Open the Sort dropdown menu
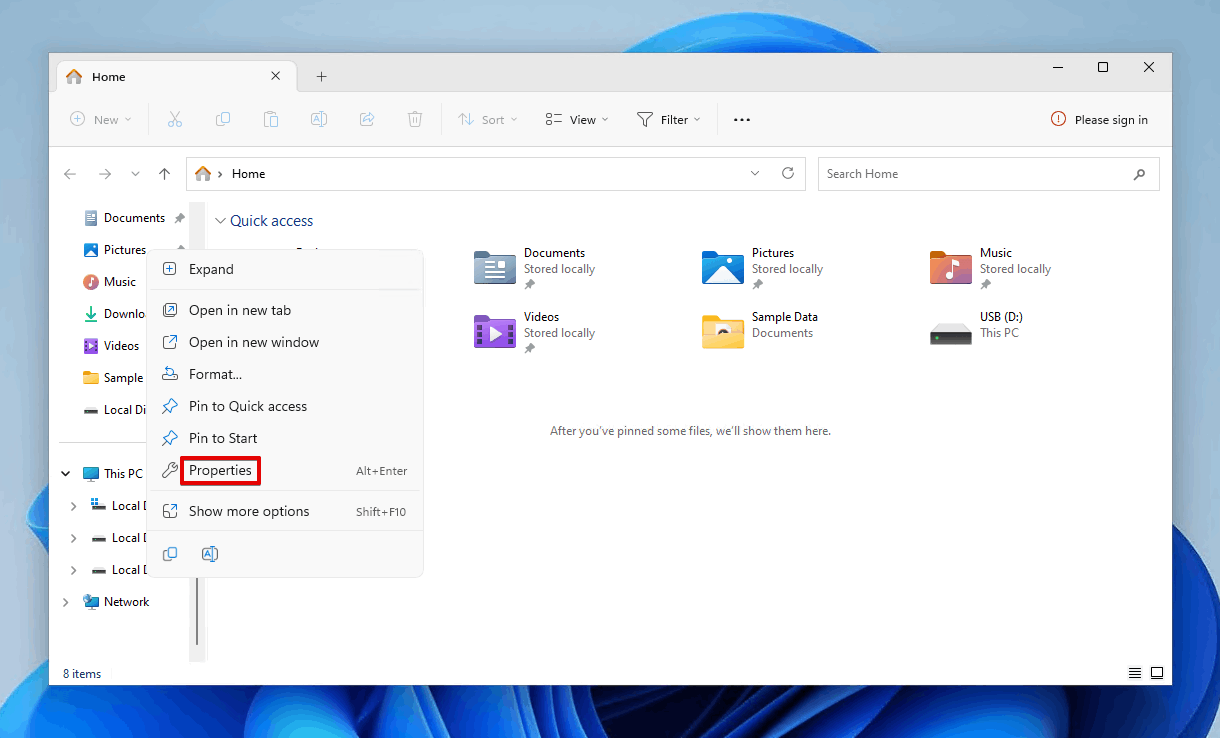Screen dimensions: 1220x738 coord(488,120)
